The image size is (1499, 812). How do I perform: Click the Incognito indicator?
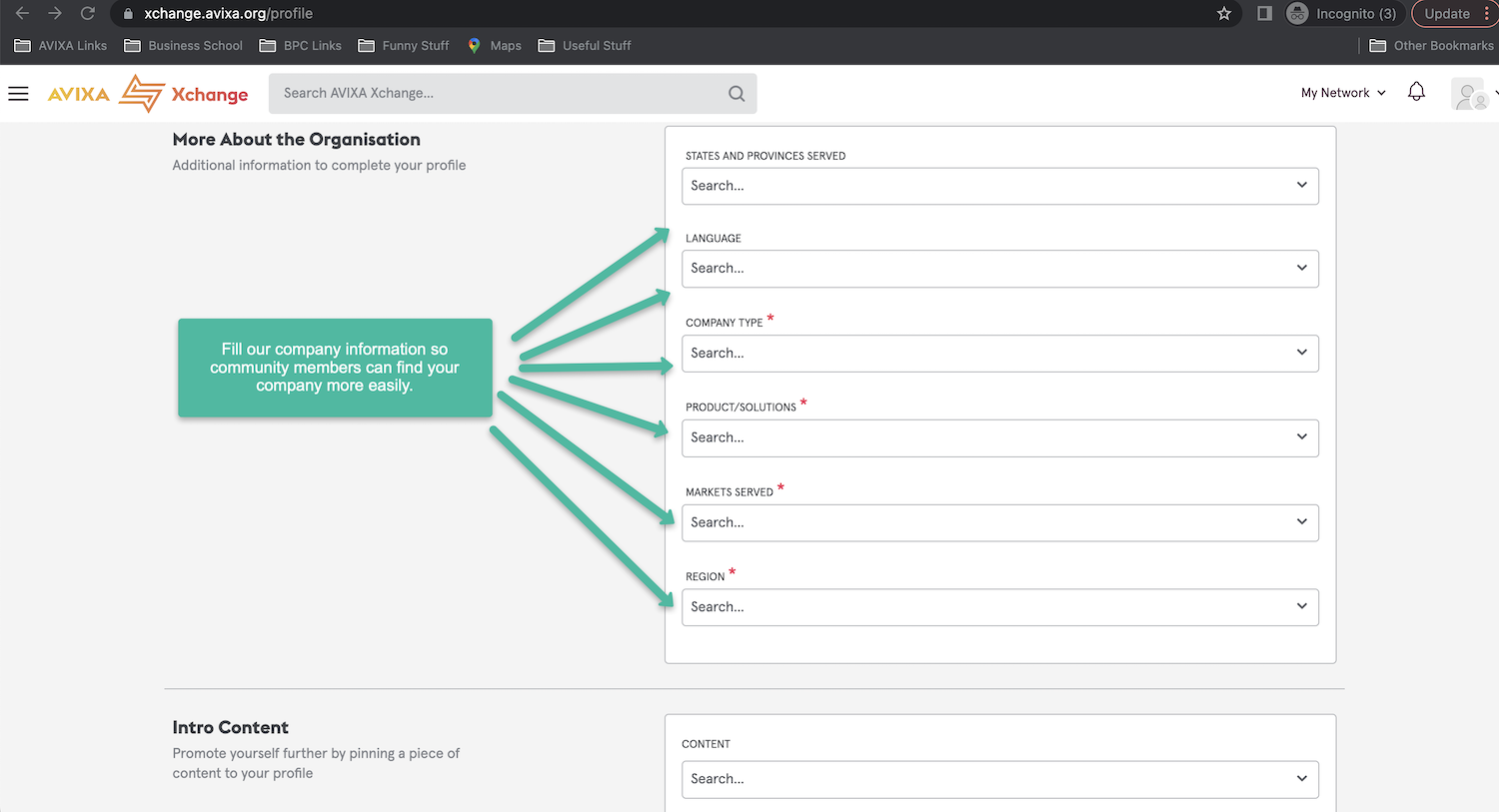click(x=1342, y=13)
